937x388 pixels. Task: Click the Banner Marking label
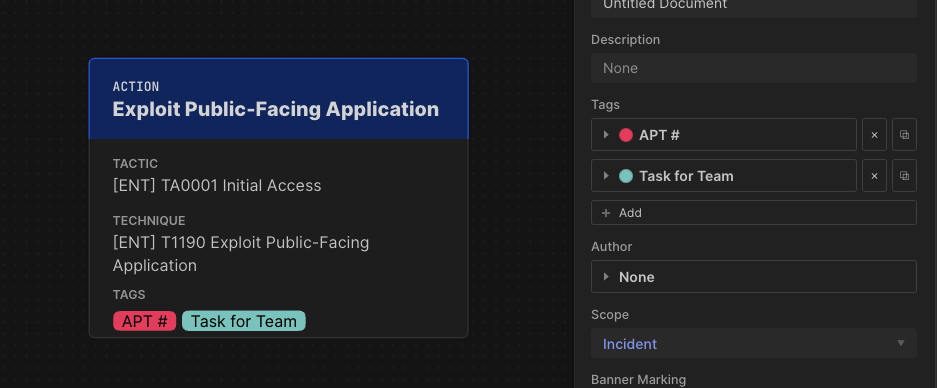click(638, 380)
